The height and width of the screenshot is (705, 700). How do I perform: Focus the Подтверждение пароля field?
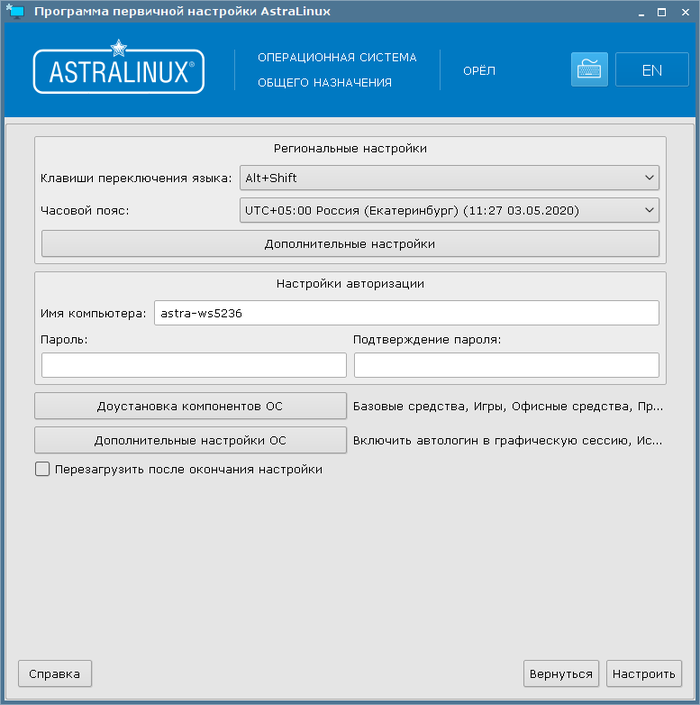[507, 365]
